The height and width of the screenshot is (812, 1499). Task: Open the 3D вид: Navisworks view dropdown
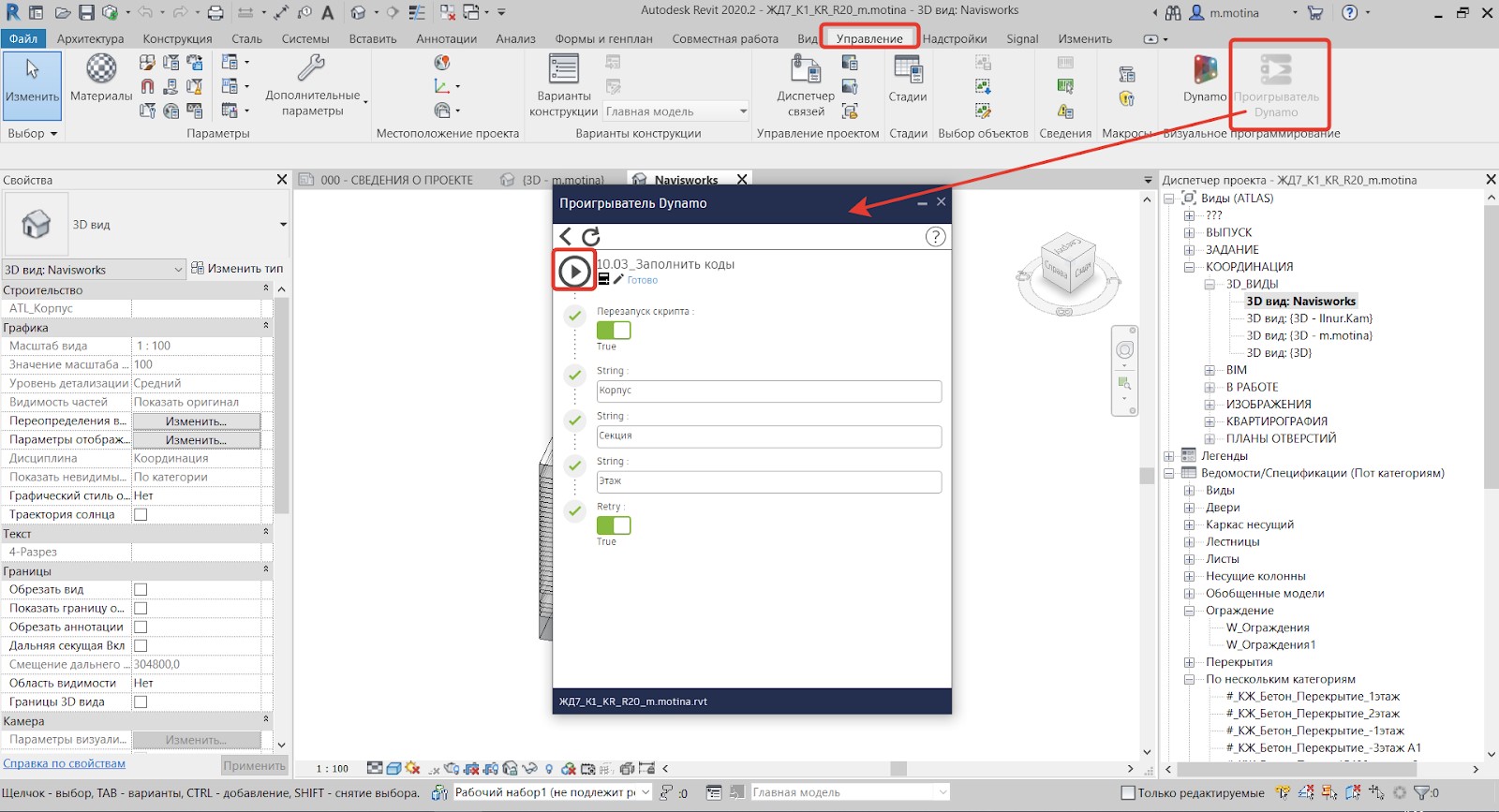point(94,270)
